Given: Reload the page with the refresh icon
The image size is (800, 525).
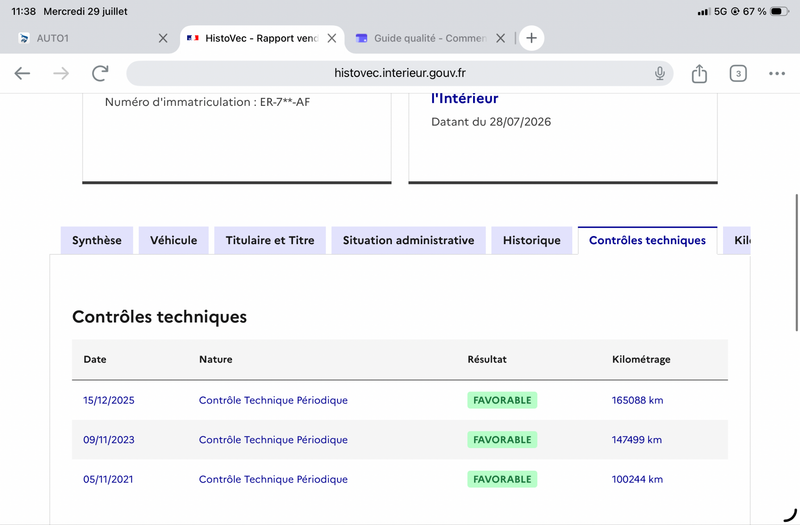Looking at the screenshot, I should pos(101,73).
